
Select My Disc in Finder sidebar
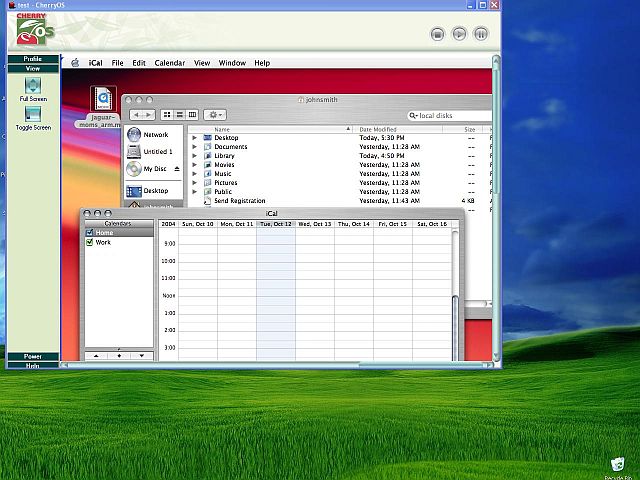tap(147, 169)
